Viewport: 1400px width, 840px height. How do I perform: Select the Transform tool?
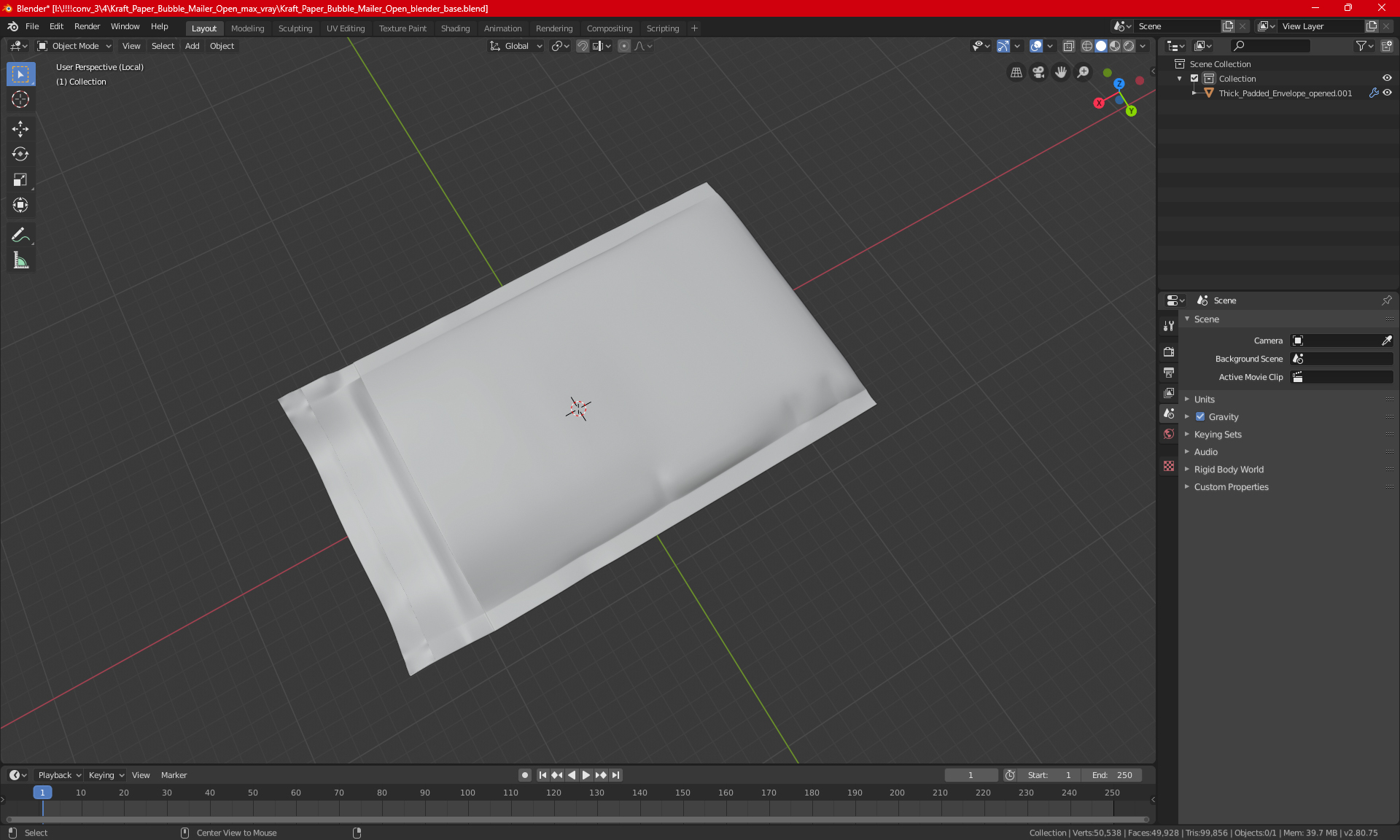click(20, 205)
